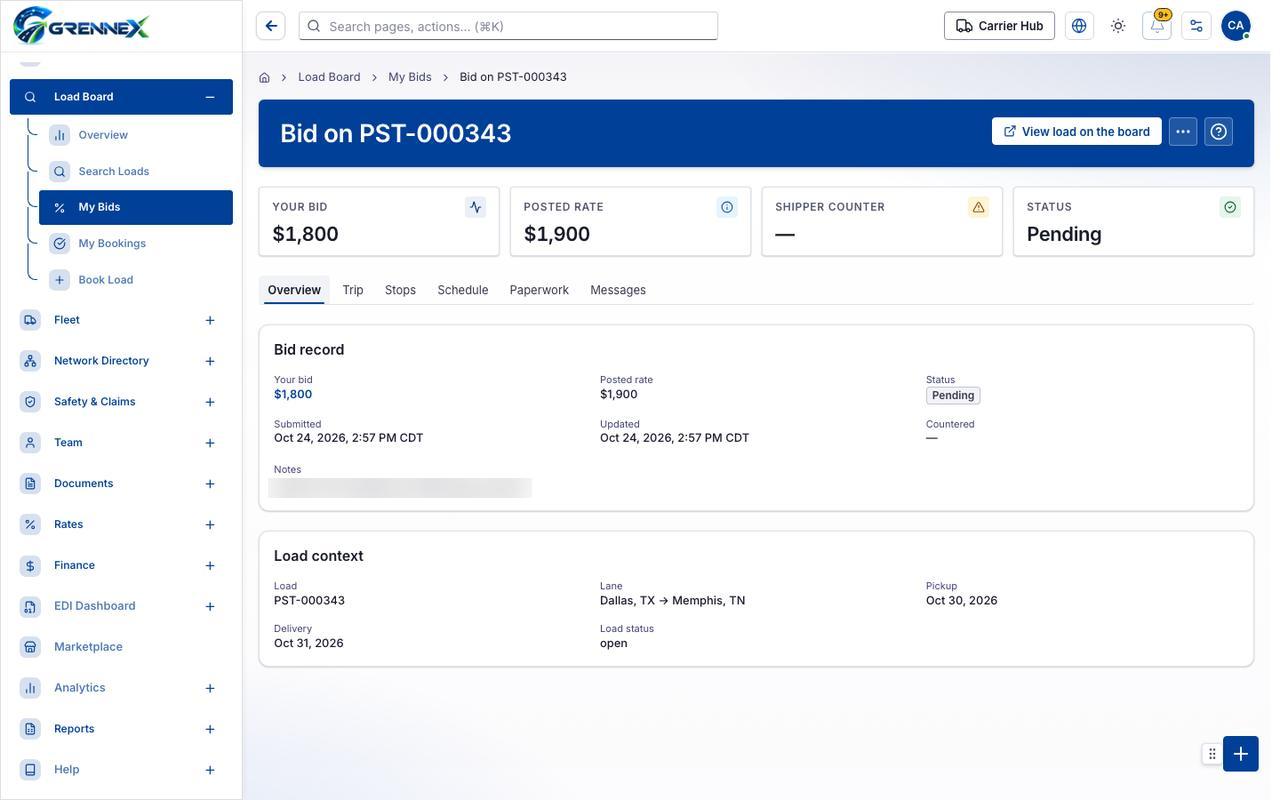The height and width of the screenshot is (800, 1280).
Task: Open the globe language icon
Action: pos(1079,26)
